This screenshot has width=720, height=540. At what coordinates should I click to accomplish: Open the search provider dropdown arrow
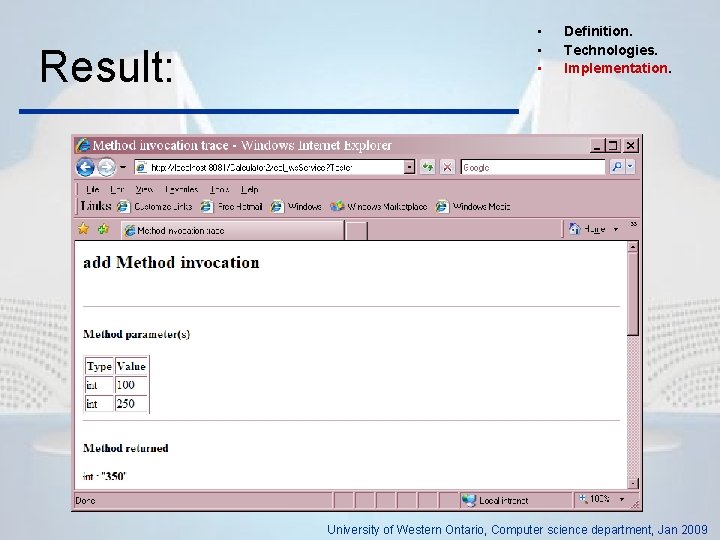click(x=630, y=167)
